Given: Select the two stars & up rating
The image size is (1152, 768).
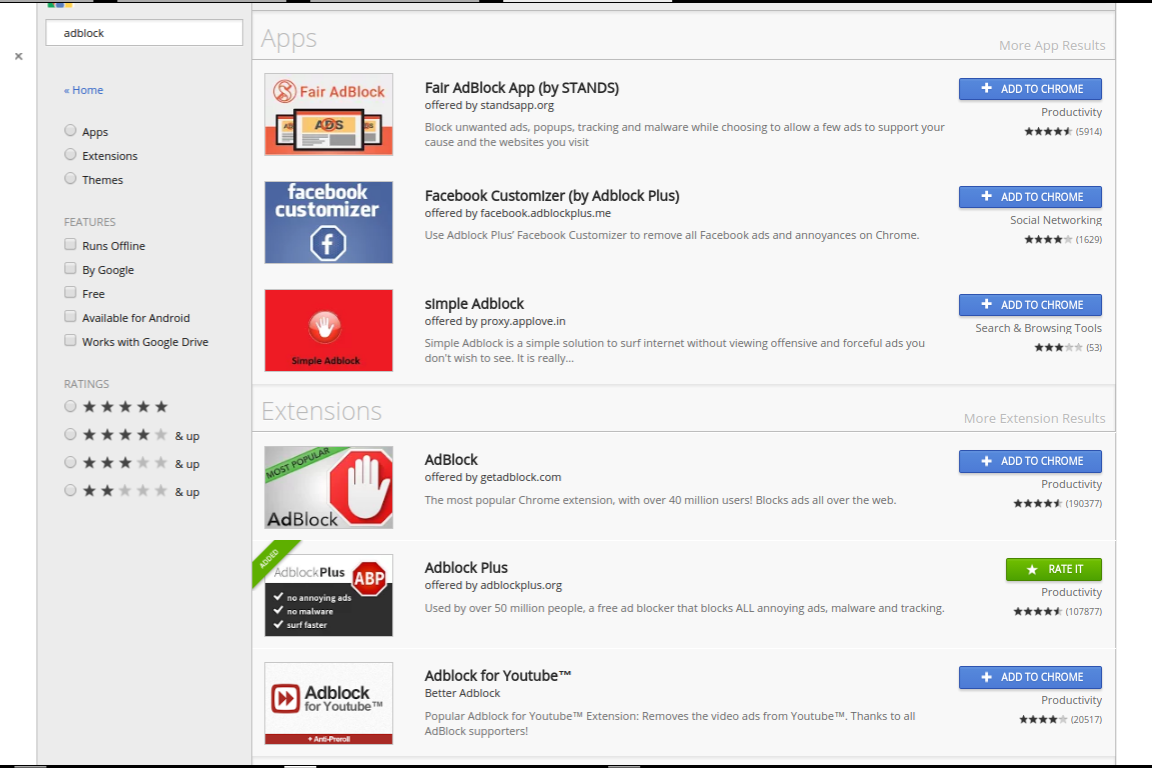Looking at the screenshot, I should [71, 490].
